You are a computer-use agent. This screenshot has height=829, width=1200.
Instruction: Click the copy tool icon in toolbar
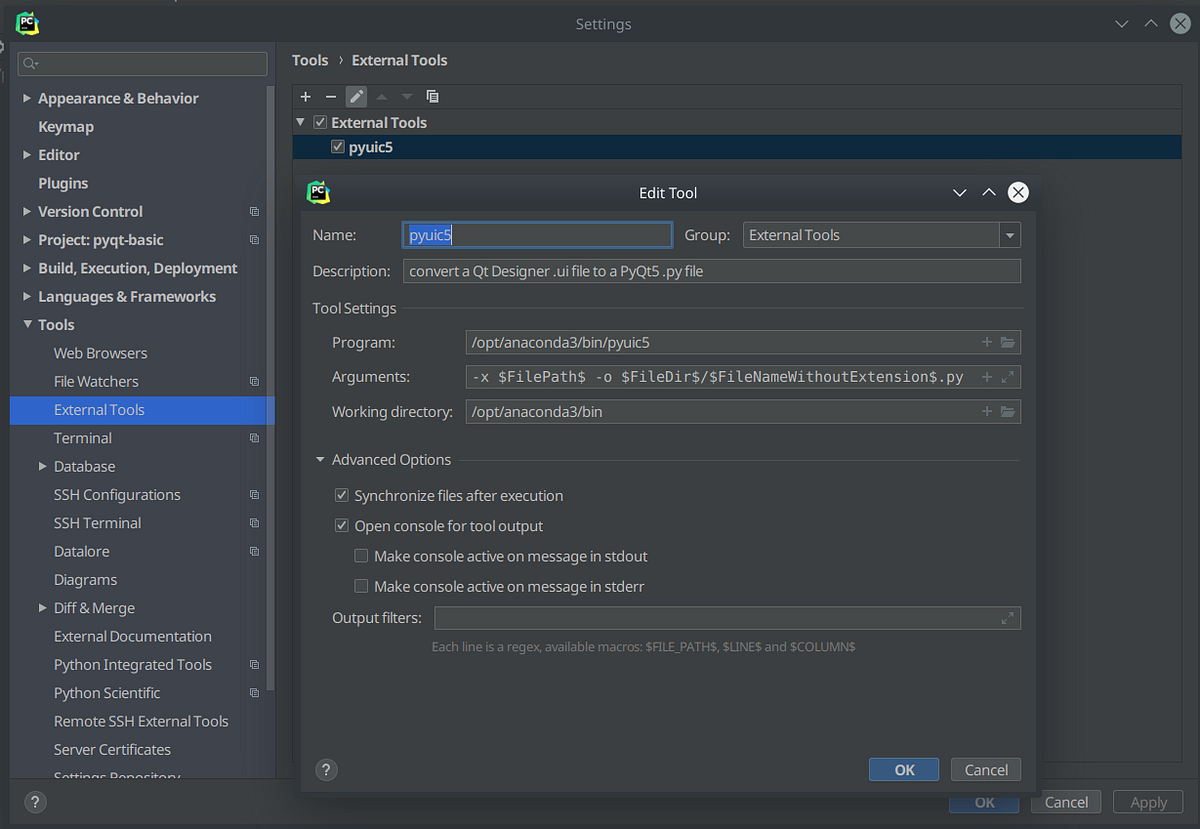(x=432, y=96)
